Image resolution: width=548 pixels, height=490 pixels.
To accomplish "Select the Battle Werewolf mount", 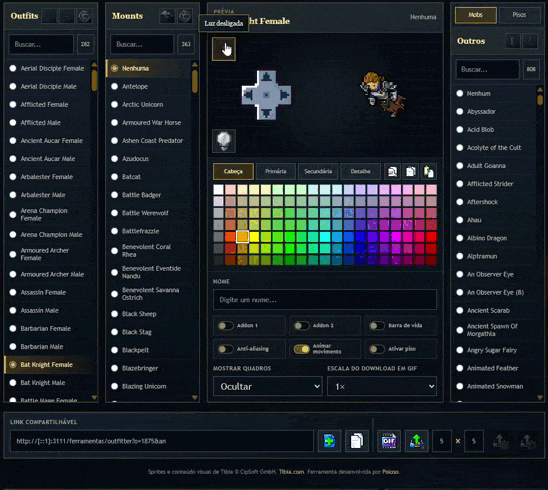I will pos(149,213).
